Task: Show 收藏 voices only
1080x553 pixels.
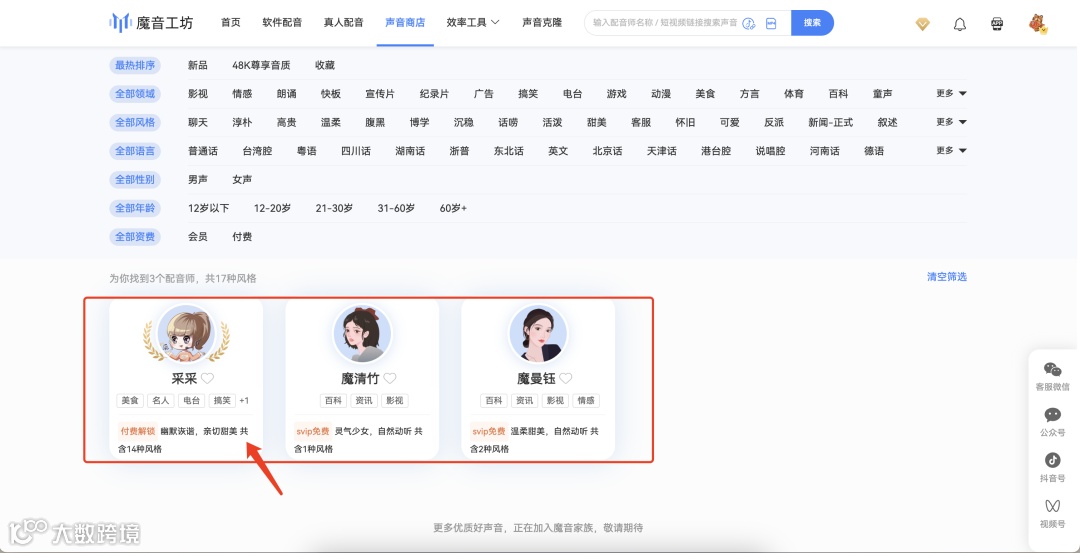Action: [x=324, y=65]
